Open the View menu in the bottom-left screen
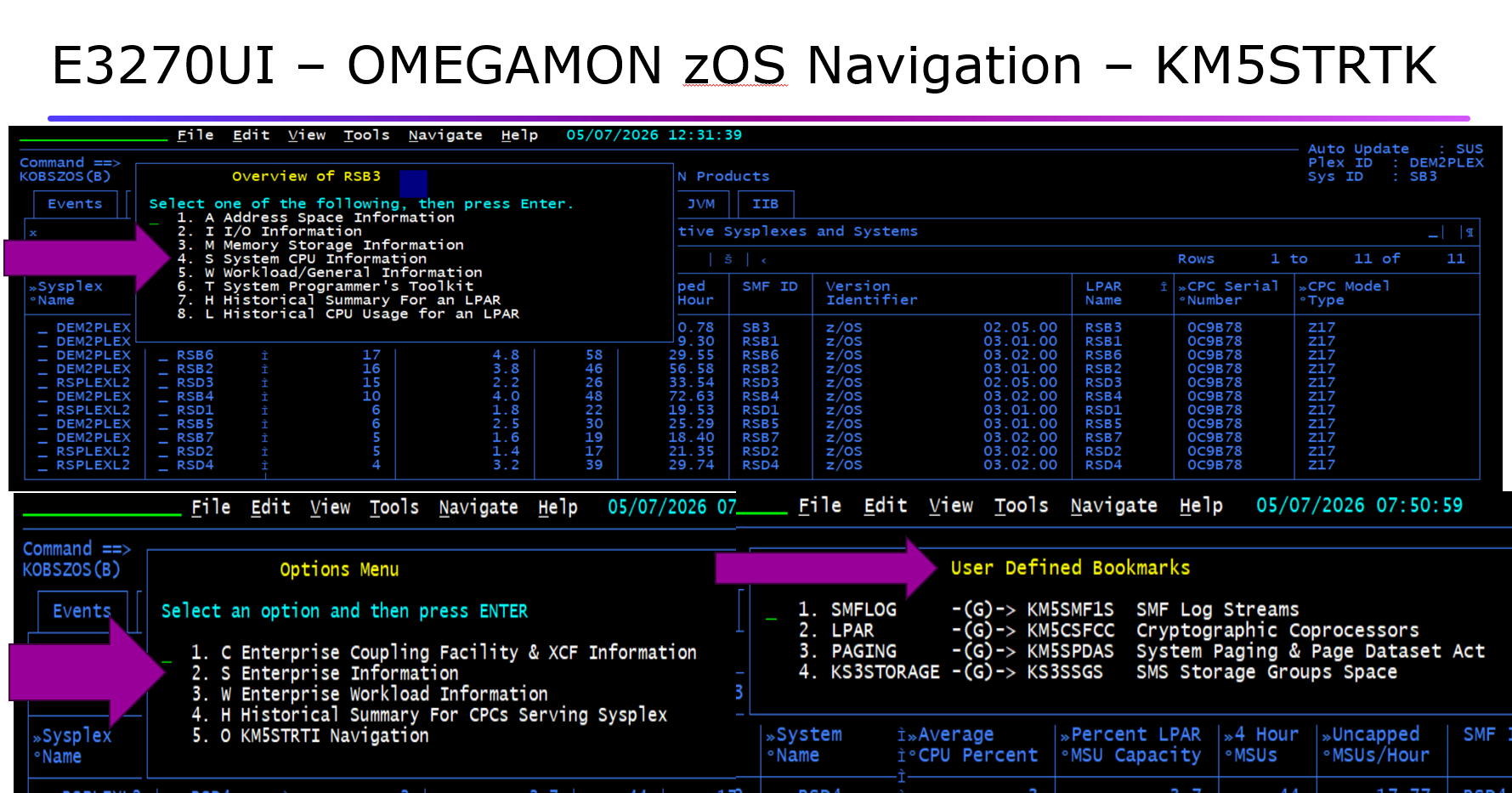This screenshot has height=793, width=1512. (x=330, y=507)
